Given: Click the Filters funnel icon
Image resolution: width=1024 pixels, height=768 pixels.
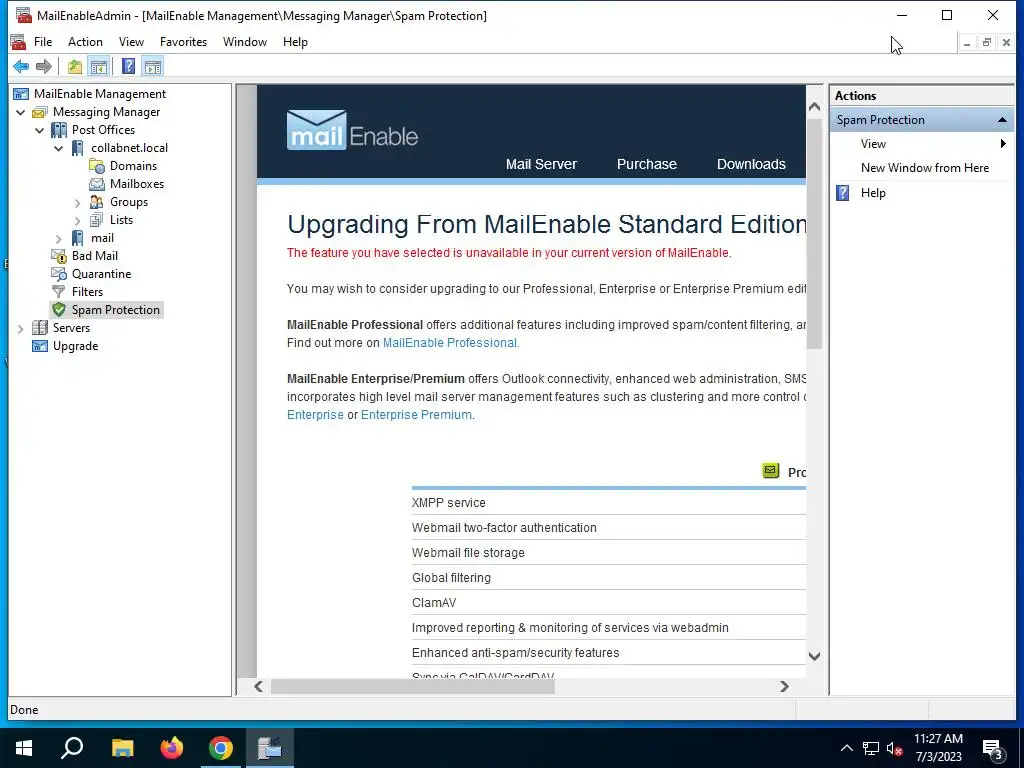Looking at the screenshot, I should point(59,292).
